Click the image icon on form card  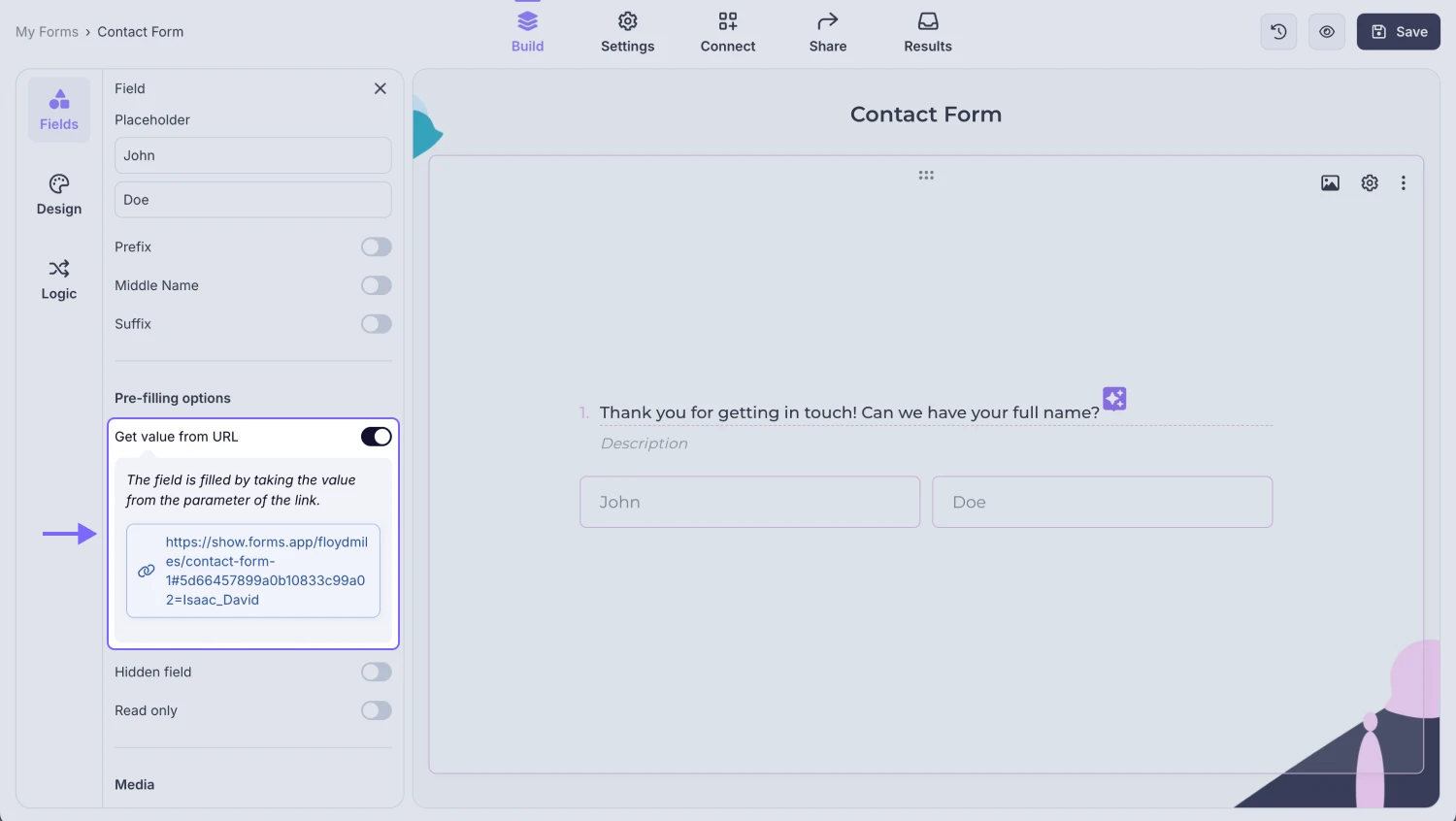click(x=1330, y=183)
